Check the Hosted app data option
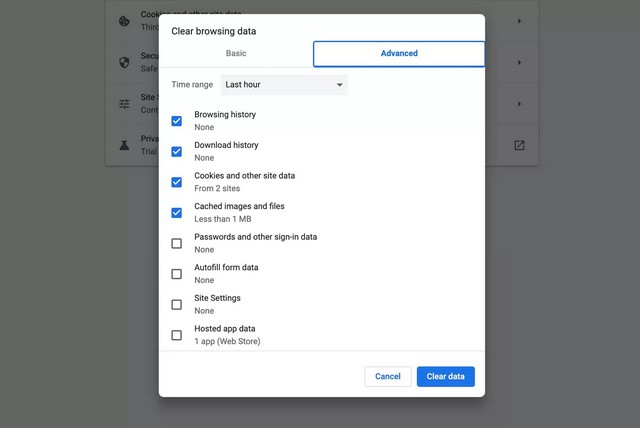The width and height of the screenshot is (640, 428). click(x=177, y=335)
